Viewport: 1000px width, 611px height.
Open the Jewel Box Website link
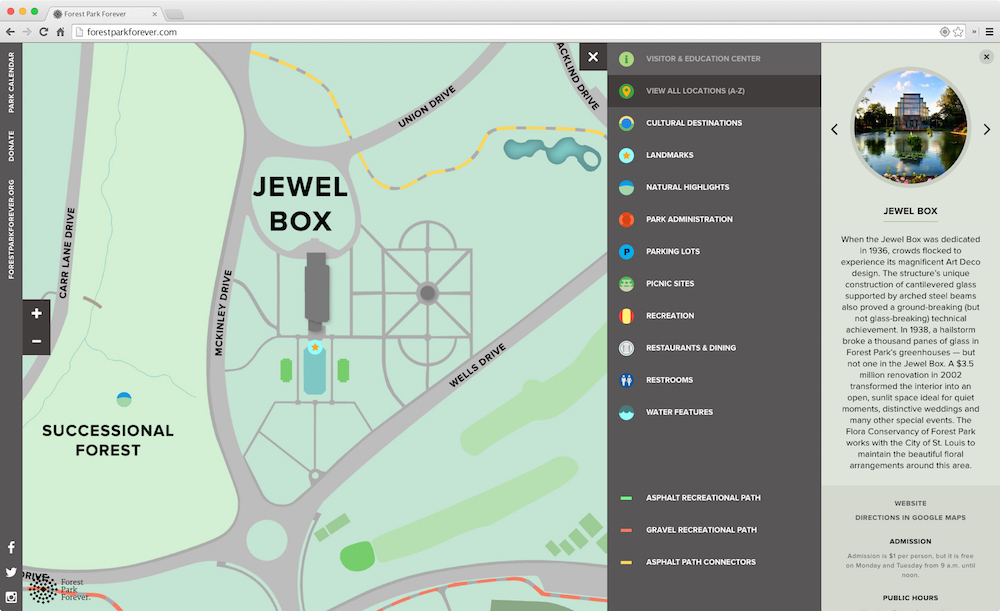[910, 503]
